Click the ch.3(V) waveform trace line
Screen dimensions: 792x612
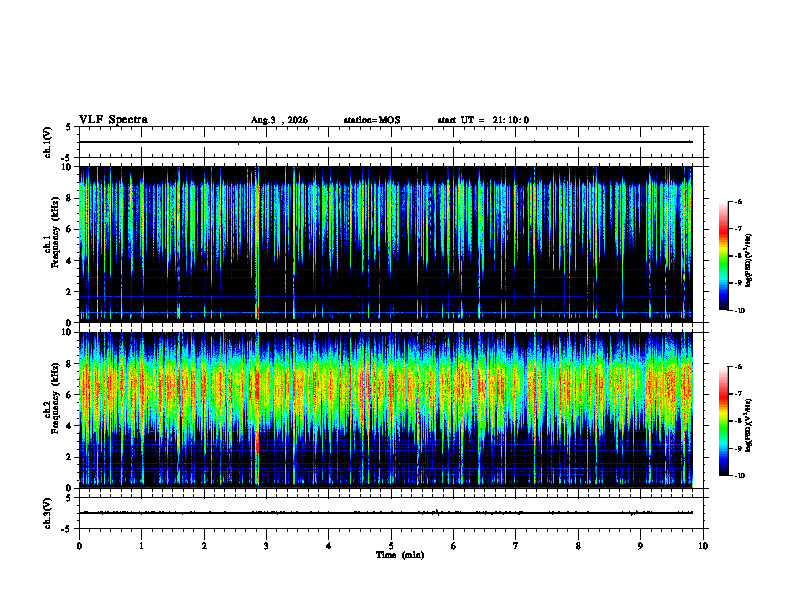coord(385,513)
